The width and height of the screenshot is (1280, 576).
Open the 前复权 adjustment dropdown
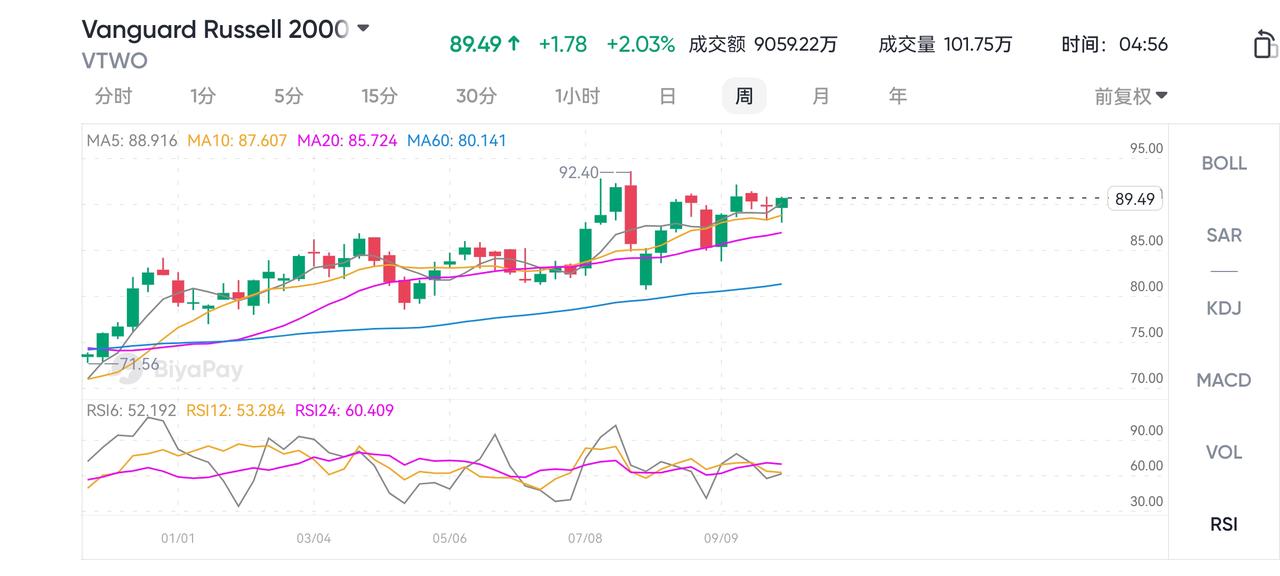[x=1131, y=96]
